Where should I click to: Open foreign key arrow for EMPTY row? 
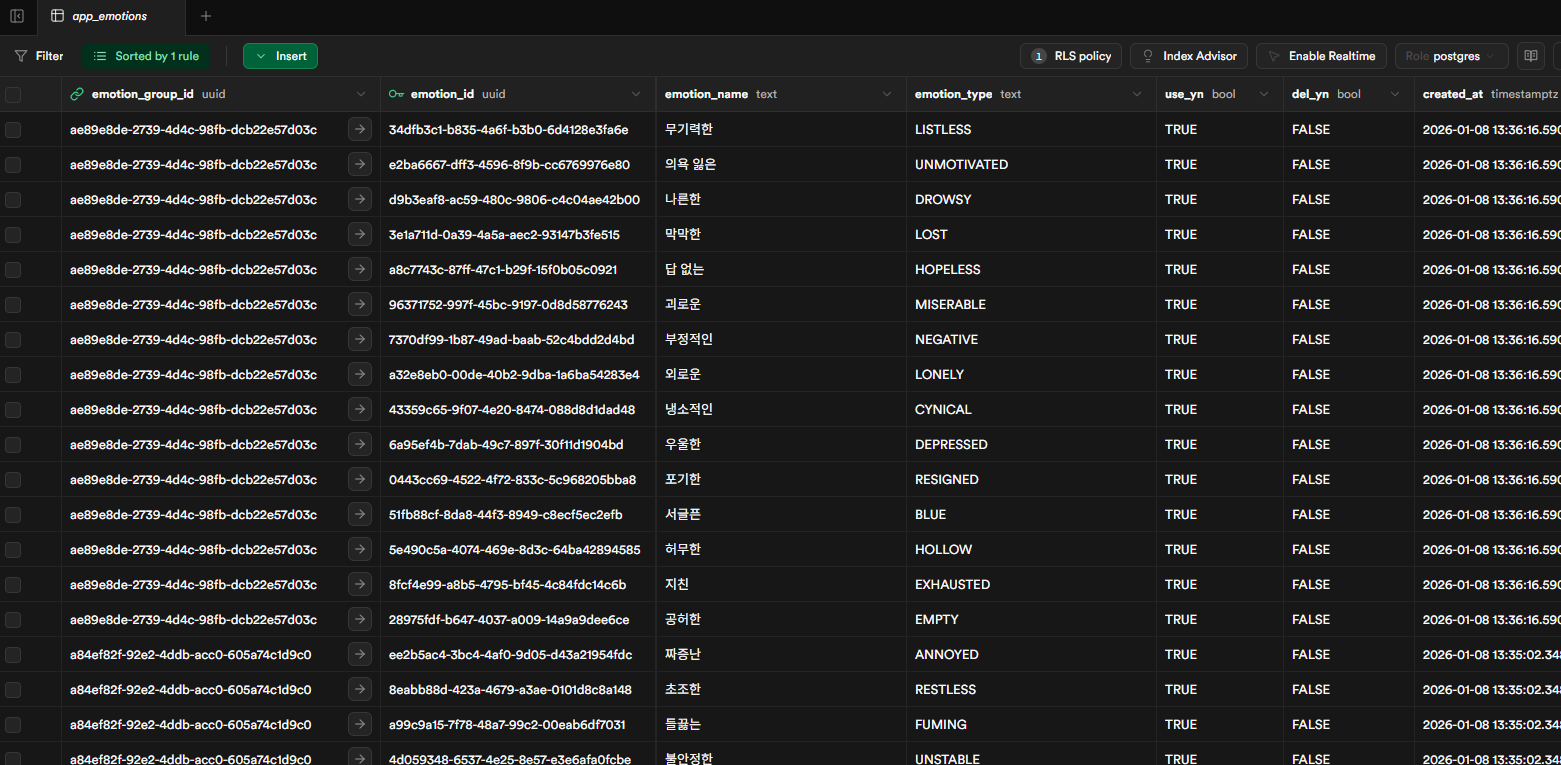click(x=360, y=619)
